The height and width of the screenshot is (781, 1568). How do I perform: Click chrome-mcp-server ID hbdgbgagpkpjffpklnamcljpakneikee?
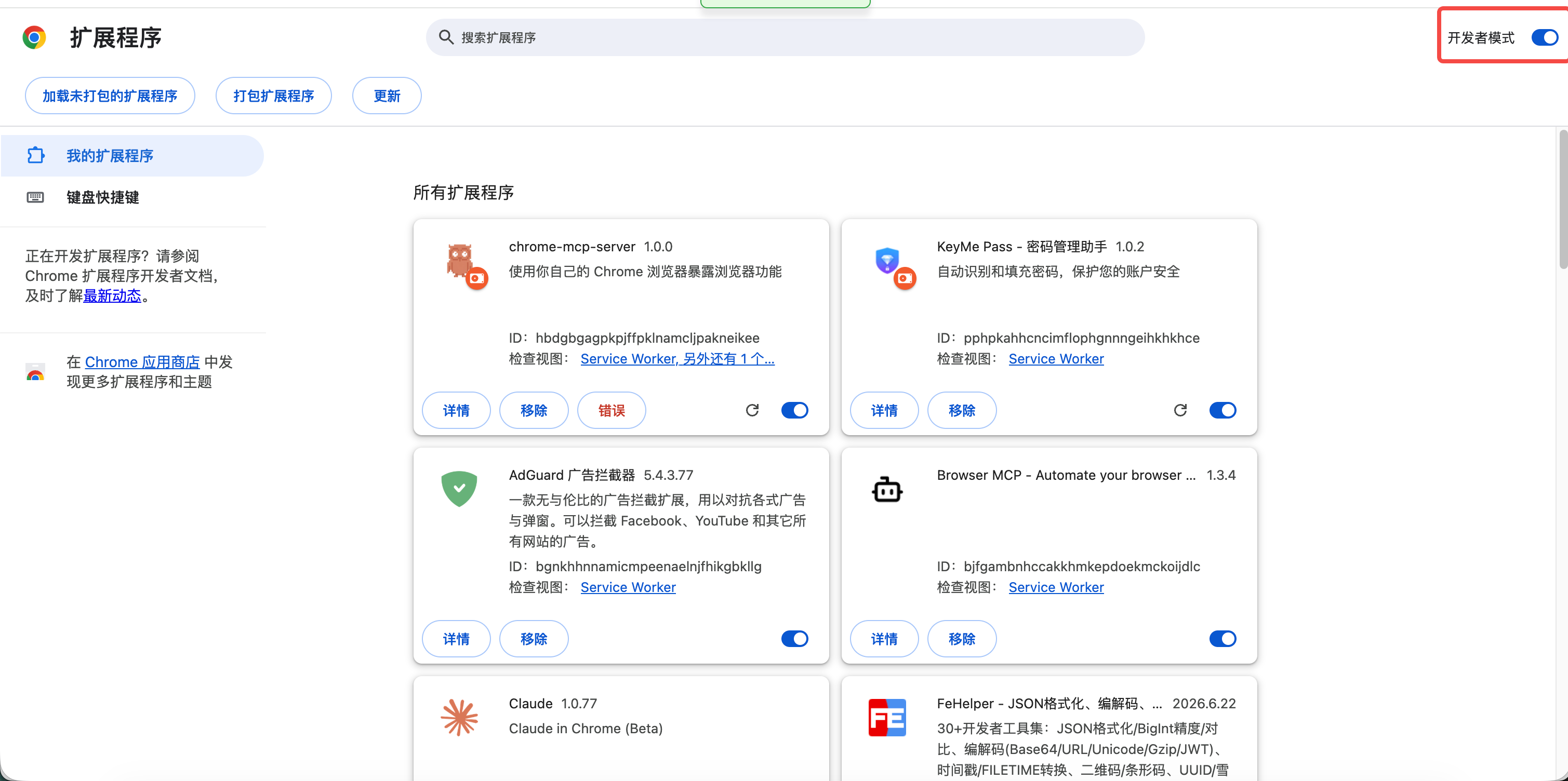click(648, 338)
